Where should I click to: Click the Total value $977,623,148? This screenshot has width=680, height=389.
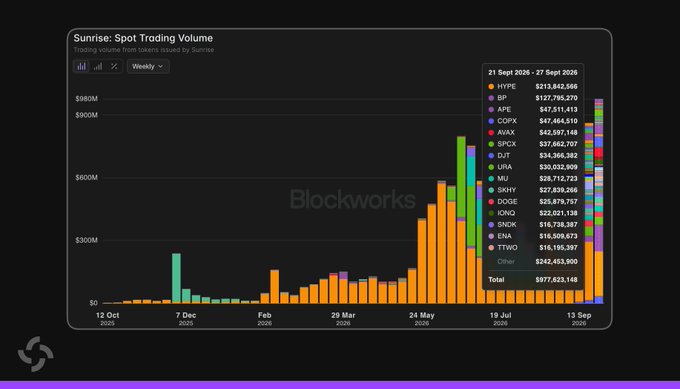point(556,280)
